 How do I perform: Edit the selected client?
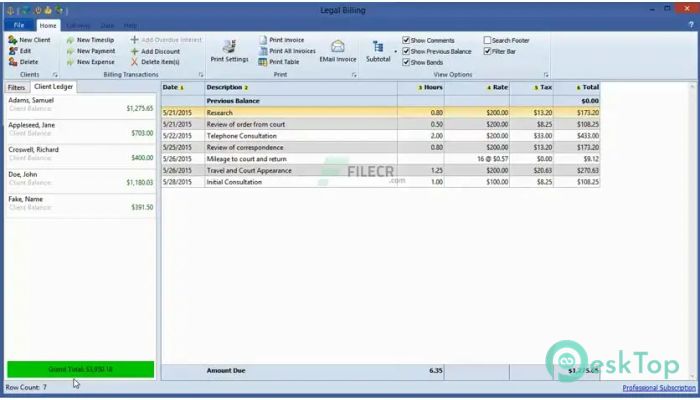20,51
